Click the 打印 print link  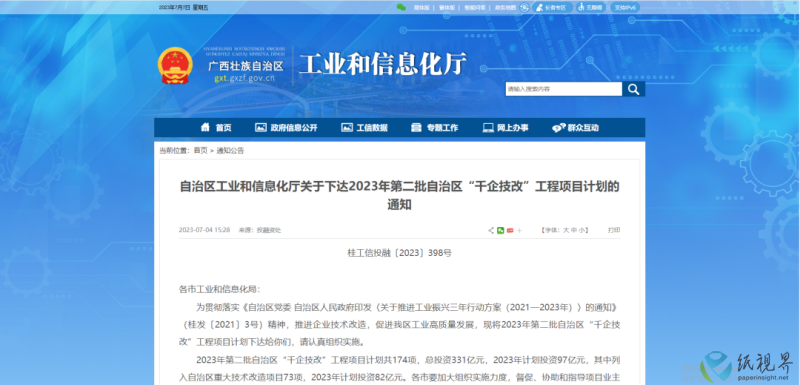click(614, 230)
